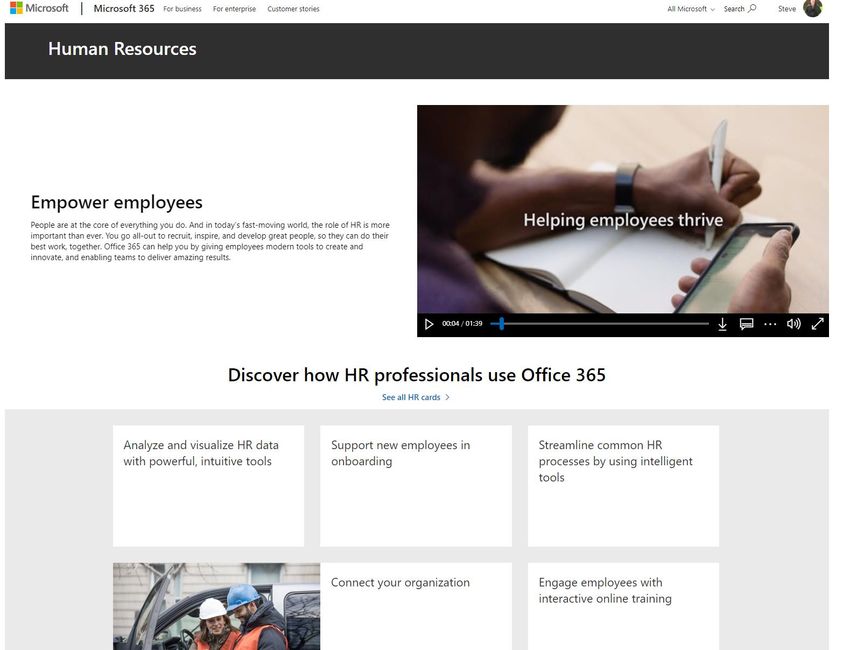Open the Customer stories menu item

coord(293,9)
